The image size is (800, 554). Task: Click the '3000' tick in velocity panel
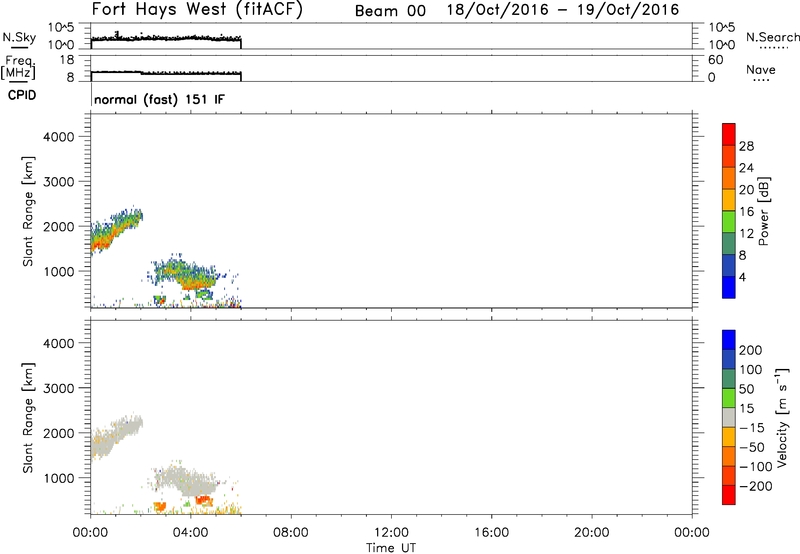59,388
